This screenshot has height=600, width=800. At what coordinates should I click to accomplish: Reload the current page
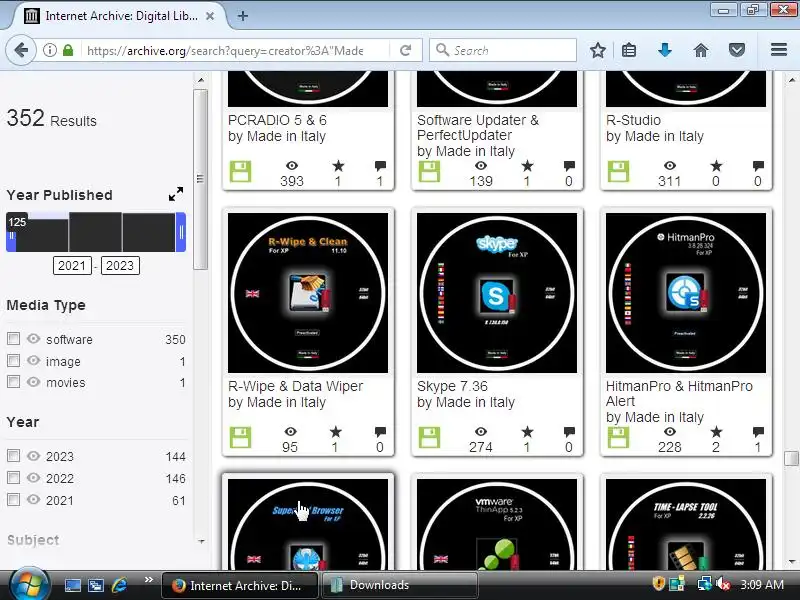point(406,50)
